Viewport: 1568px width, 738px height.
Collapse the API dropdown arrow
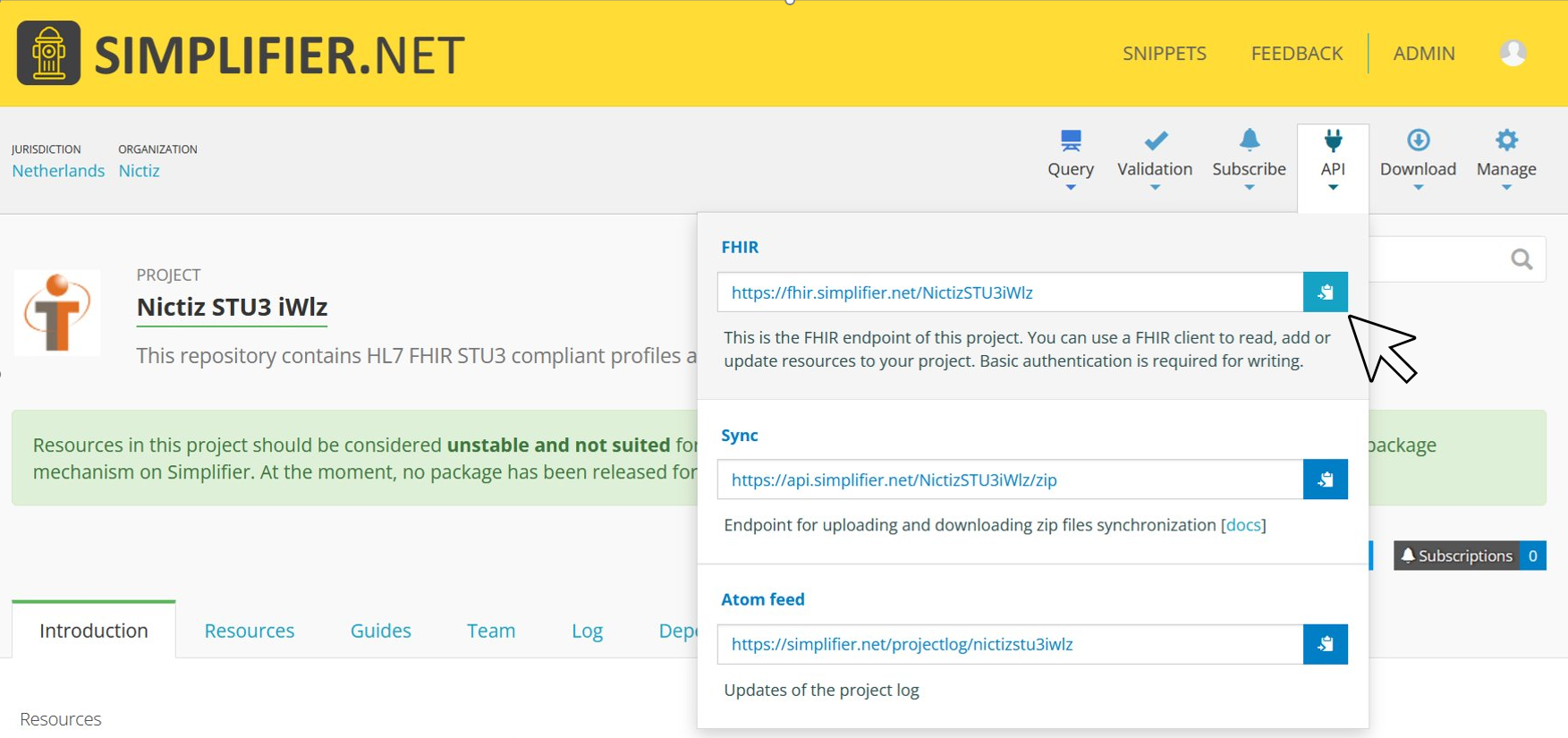[x=1333, y=188]
